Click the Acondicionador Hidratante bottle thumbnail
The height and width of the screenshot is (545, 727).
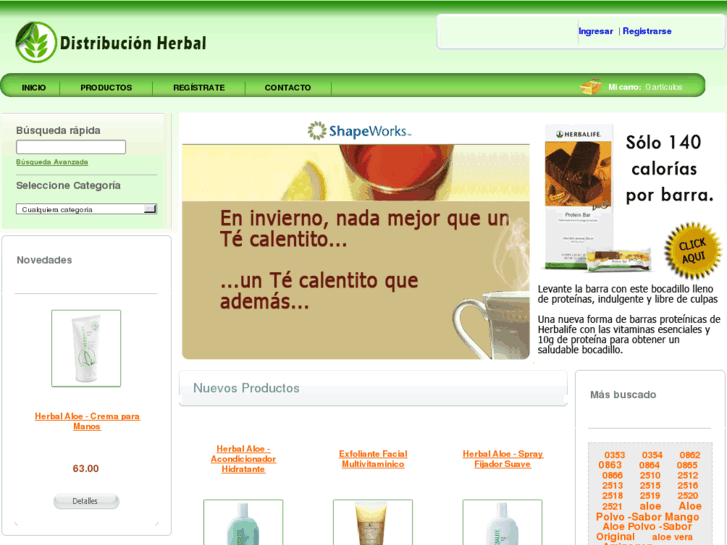point(243,522)
